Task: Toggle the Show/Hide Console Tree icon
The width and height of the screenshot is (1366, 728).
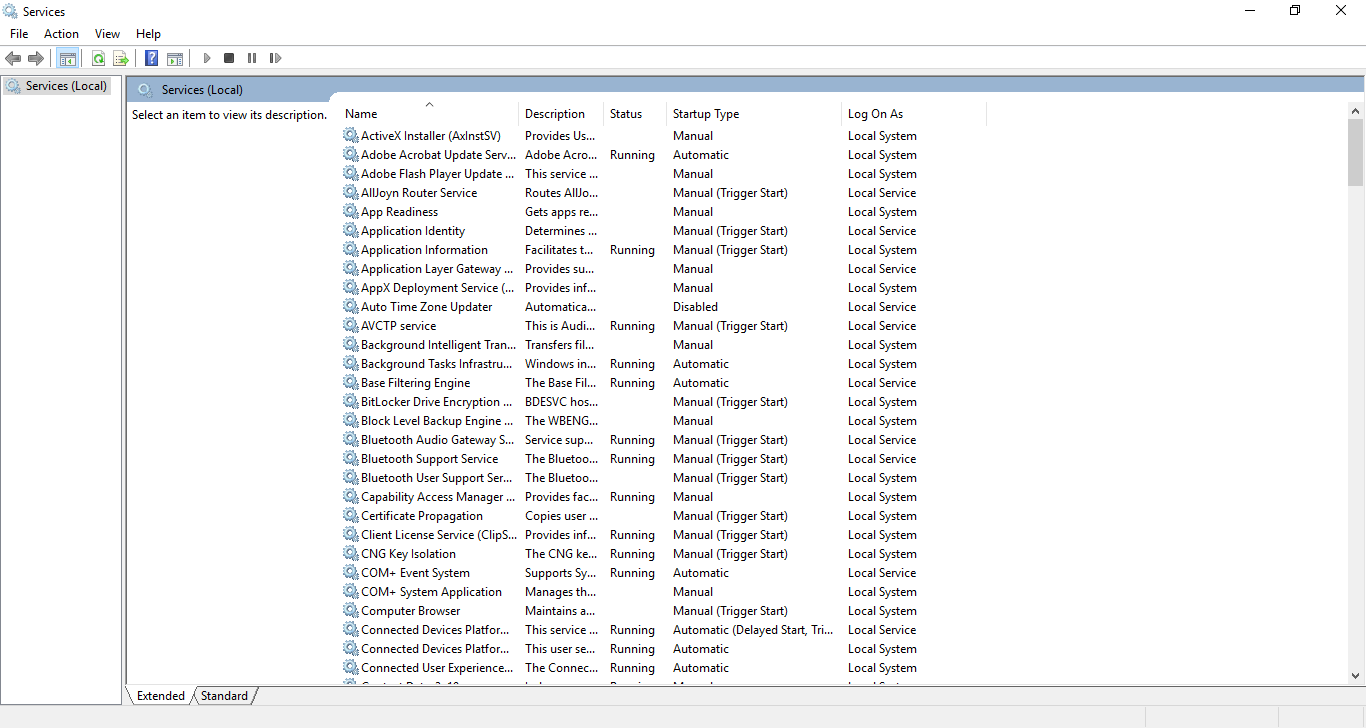Action: pos(68,59)
